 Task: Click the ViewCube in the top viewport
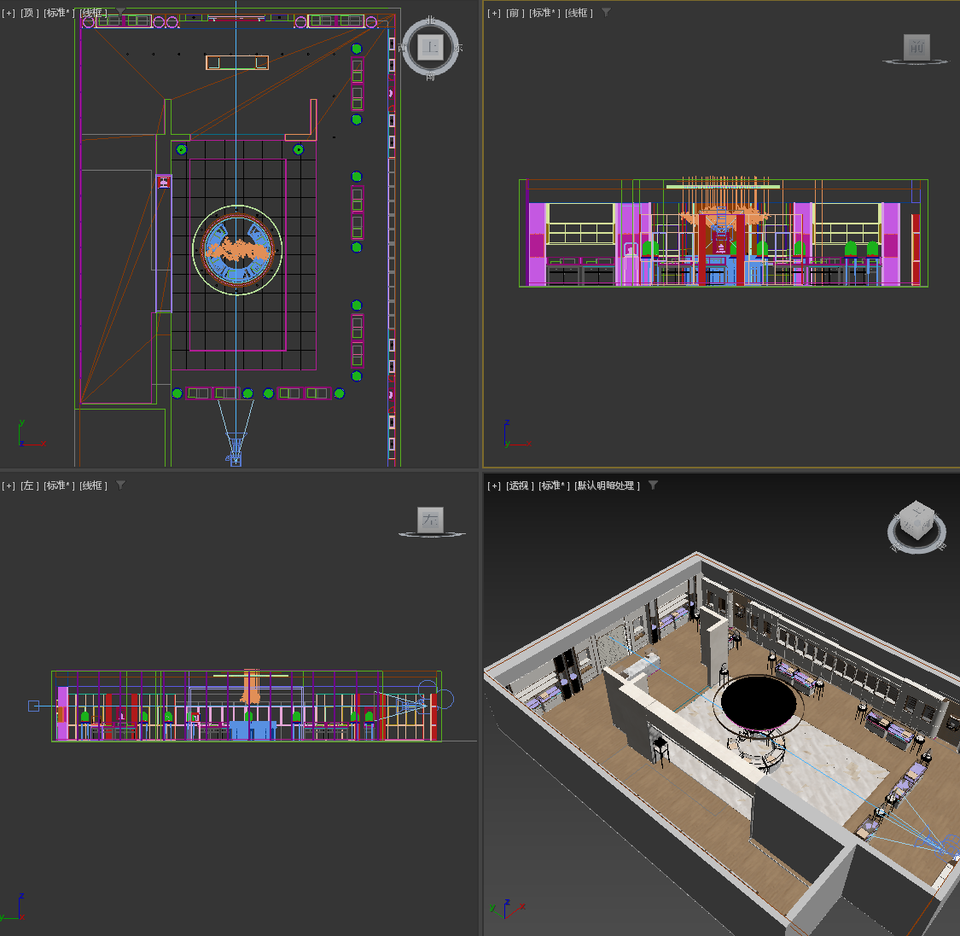(431, 46)
